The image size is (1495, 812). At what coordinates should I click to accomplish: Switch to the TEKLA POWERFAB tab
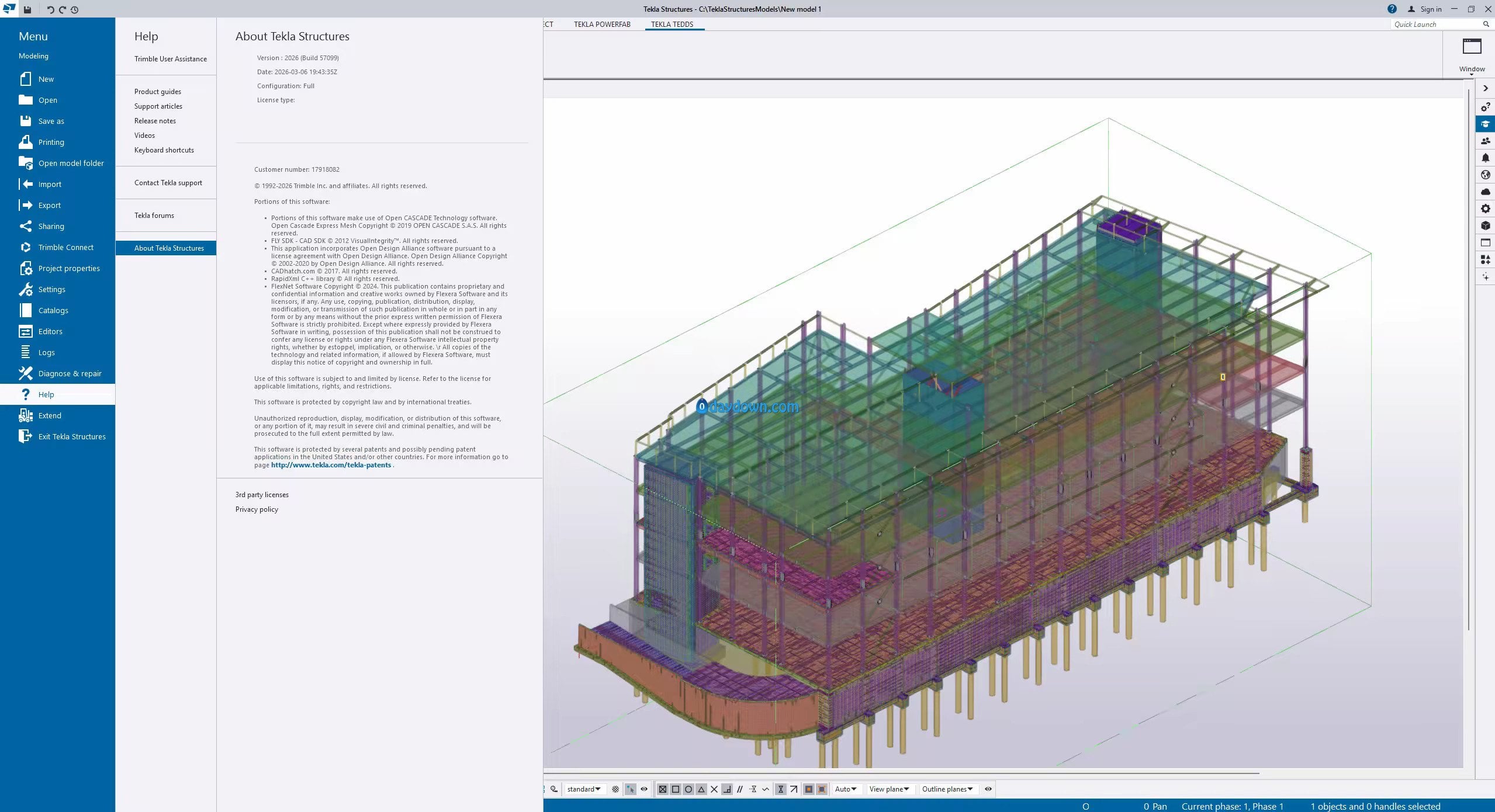pyautogui.click(x=602, y=24)
